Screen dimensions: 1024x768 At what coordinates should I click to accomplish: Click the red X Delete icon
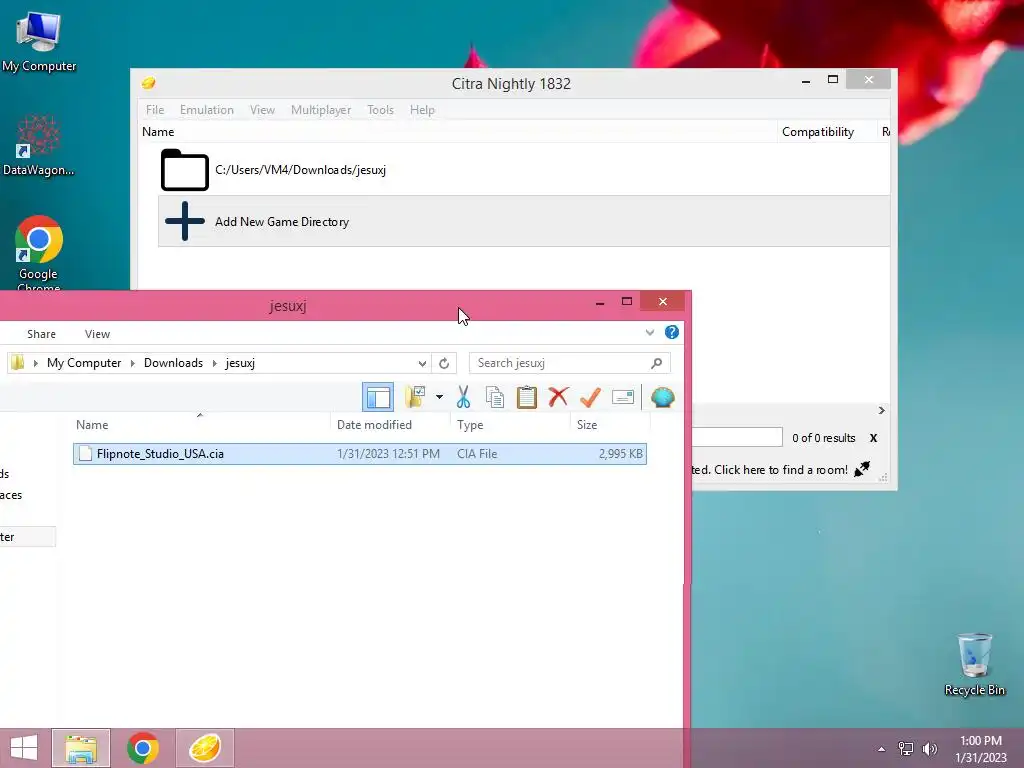558,397
